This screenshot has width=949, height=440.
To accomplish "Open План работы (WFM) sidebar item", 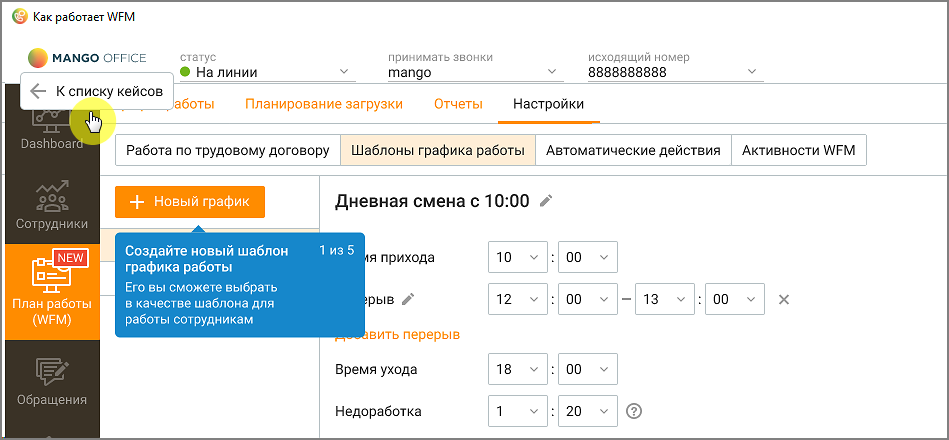I will (x=52, y=291).
